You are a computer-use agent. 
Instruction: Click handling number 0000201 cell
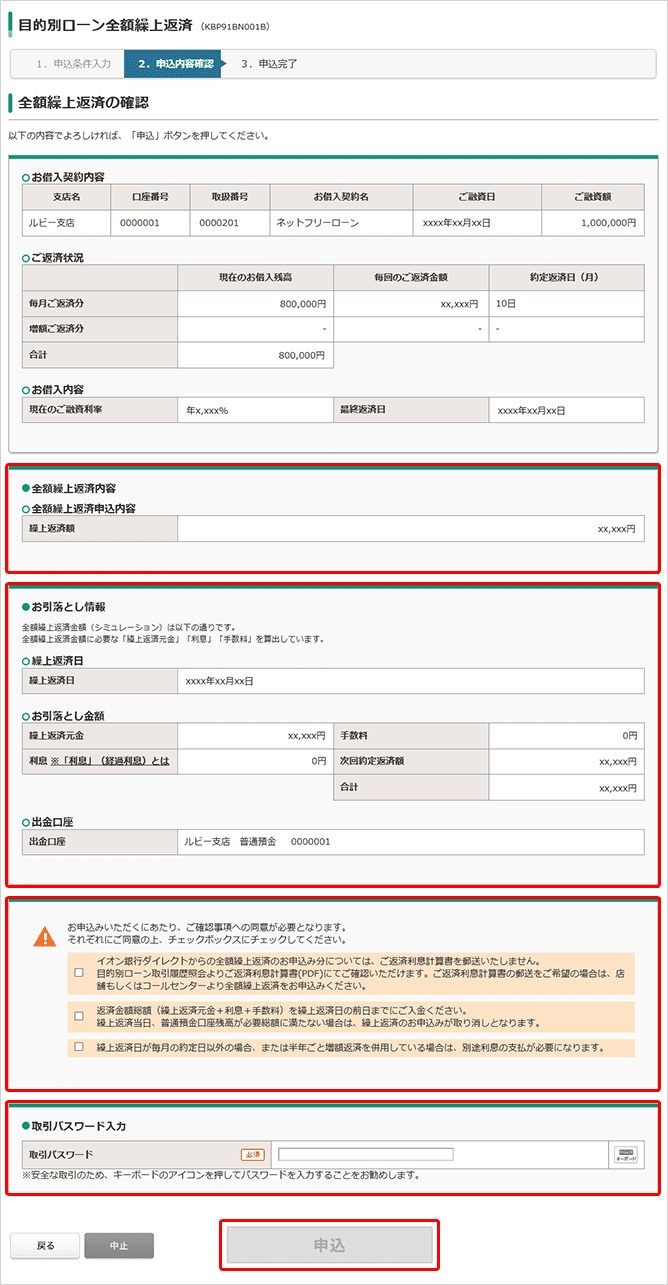pyautogui.click(x=229, y=223)
